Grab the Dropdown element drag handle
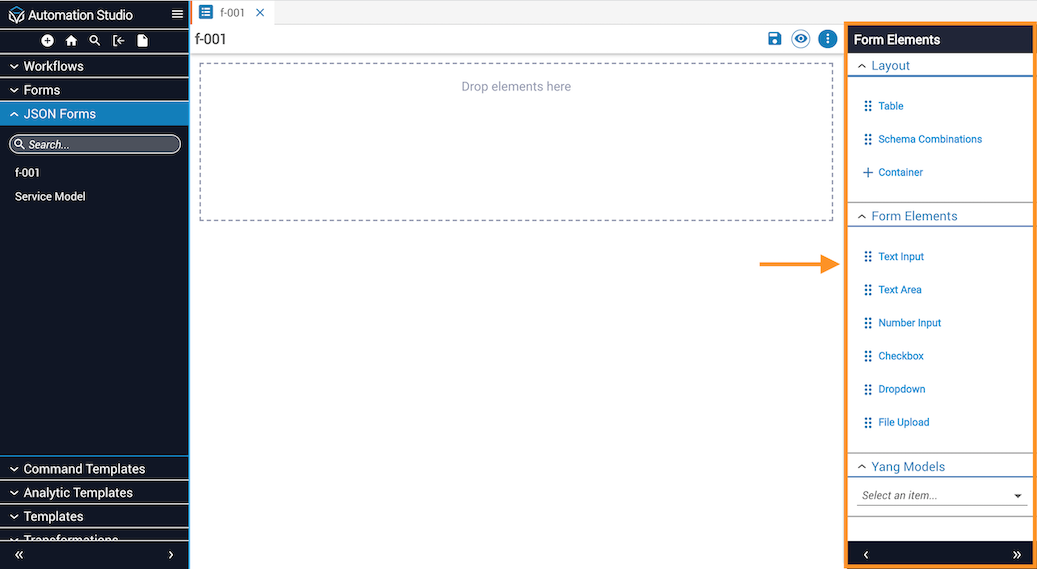Viewport: 1037px width, 569px height. click(x=868, y=389)
